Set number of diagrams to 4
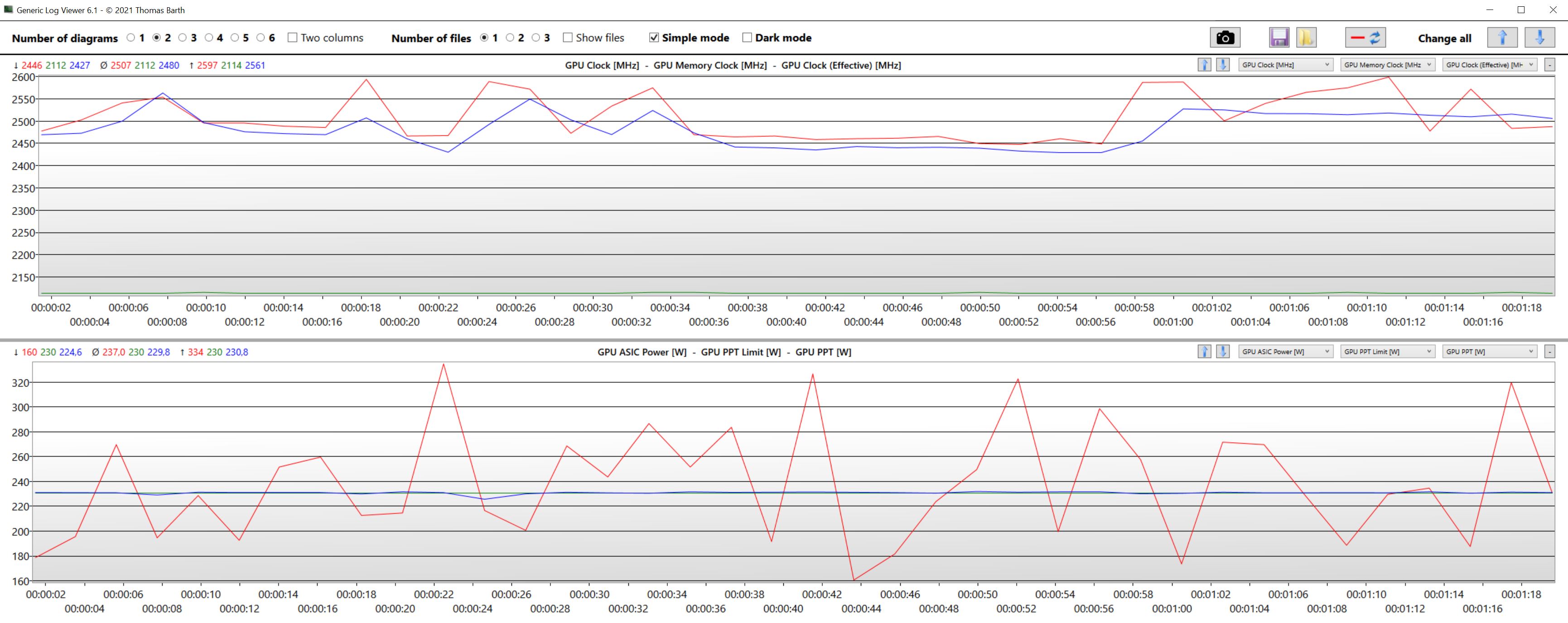Image resolution: width=1568 pixels, height=623 pixels. point(209,38)
